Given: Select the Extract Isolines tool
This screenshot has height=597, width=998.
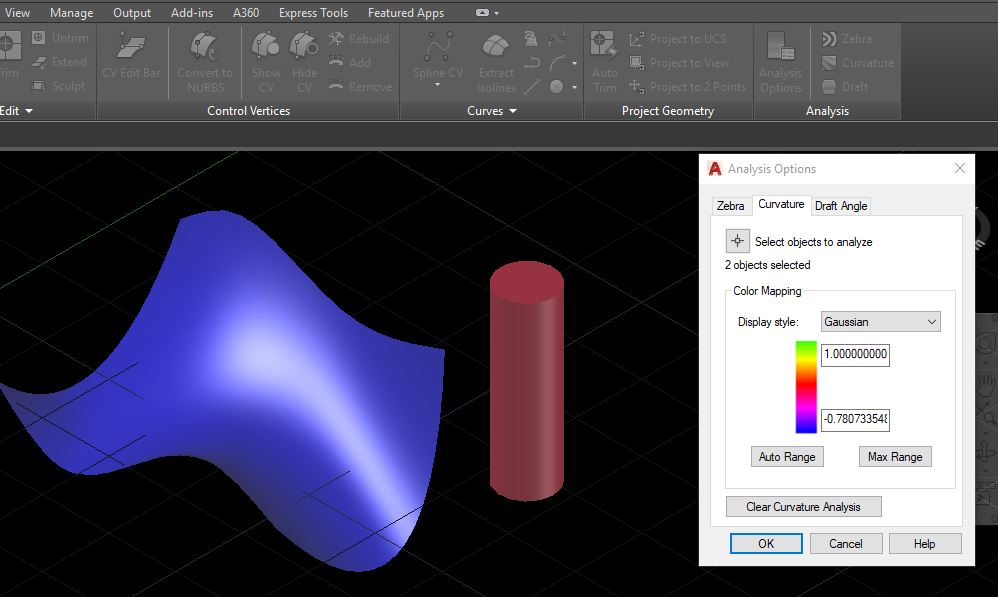Looking at the screenshot, I should pyautogui.click(x=495, y=62).
